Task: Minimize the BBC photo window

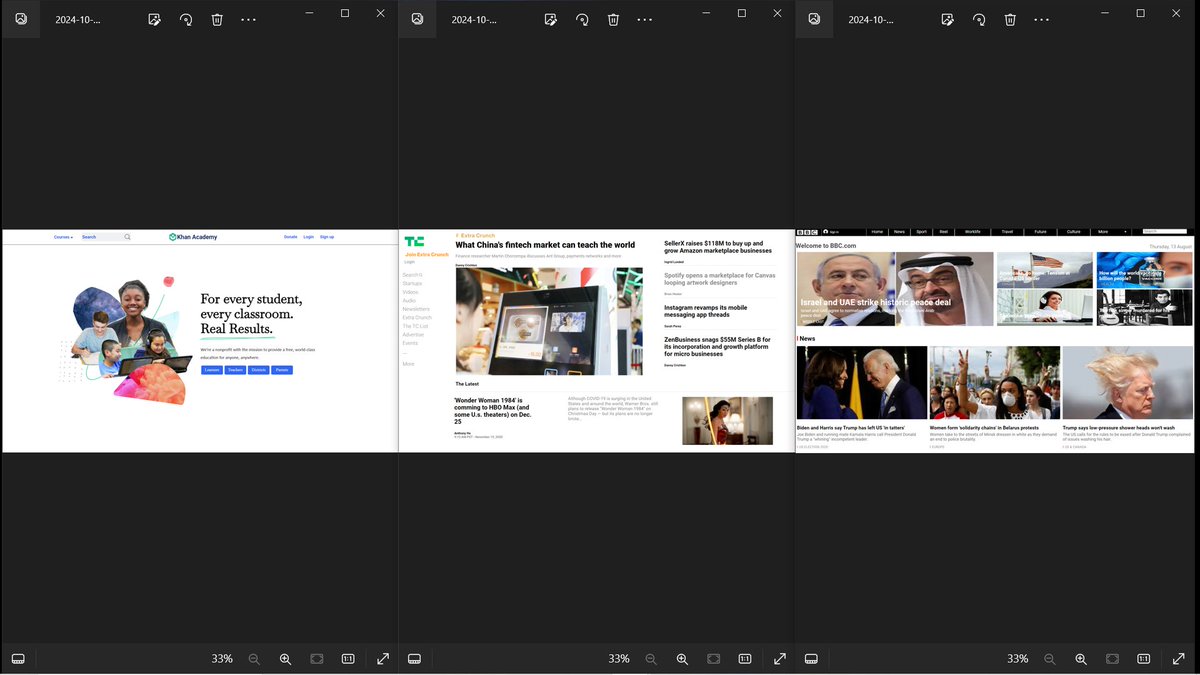Action: click(x=1105, y=13)
